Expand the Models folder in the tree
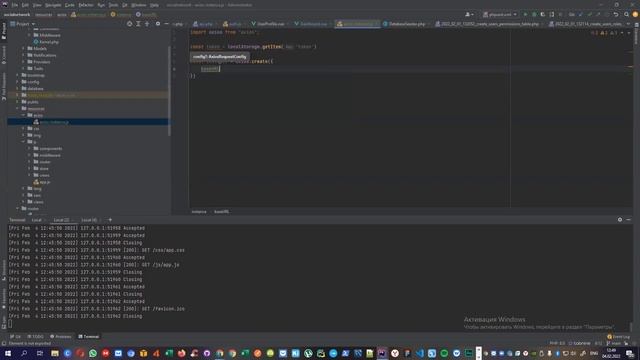 tap(24, 49)
